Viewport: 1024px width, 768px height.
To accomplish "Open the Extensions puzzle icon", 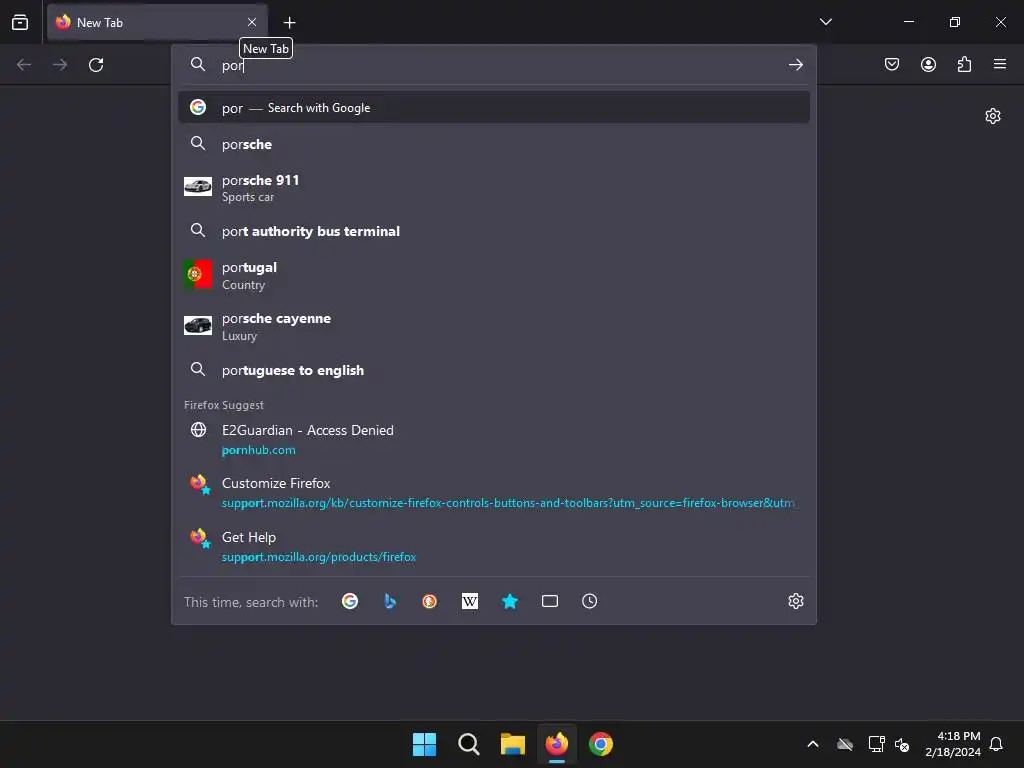I will pos(964,65).
